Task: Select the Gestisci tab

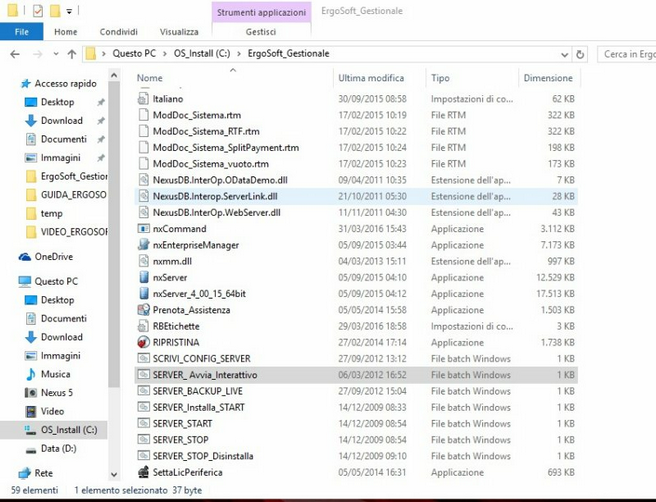Action: [261, 32]
